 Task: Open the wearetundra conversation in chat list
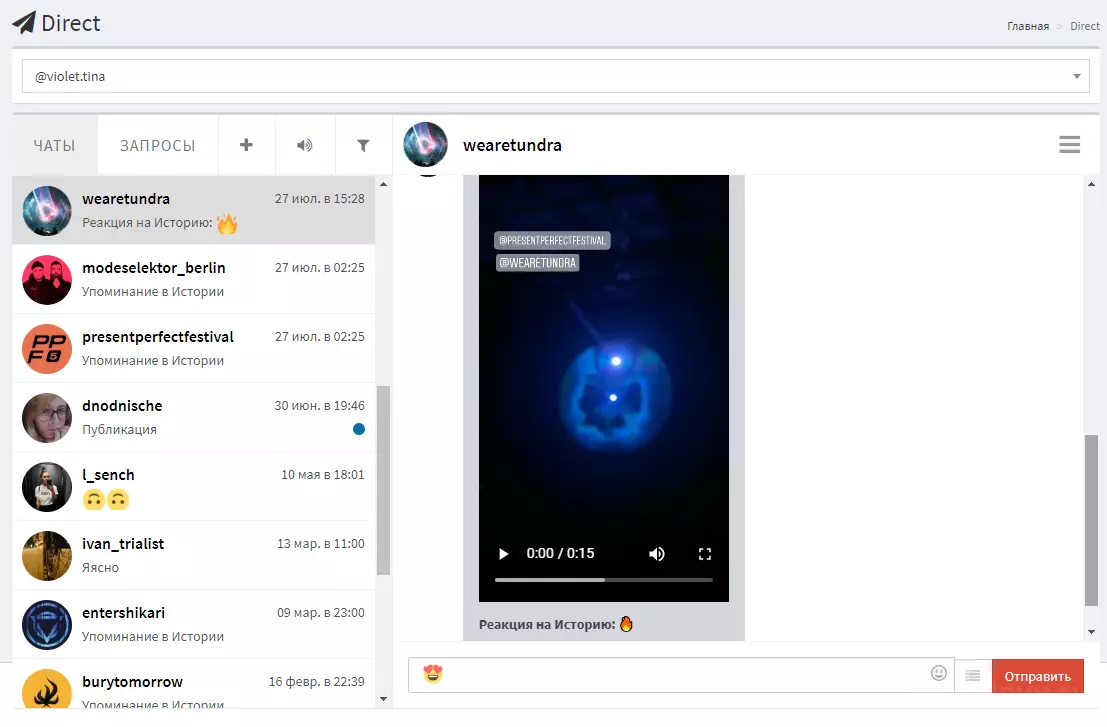click(x=193, y=210)
